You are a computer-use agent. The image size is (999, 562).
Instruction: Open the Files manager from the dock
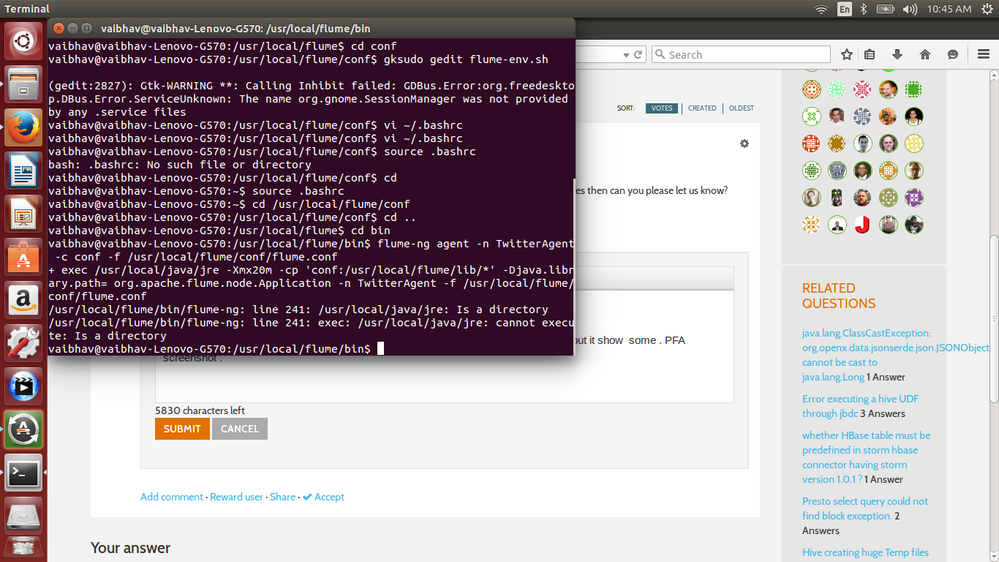point(24,85)
